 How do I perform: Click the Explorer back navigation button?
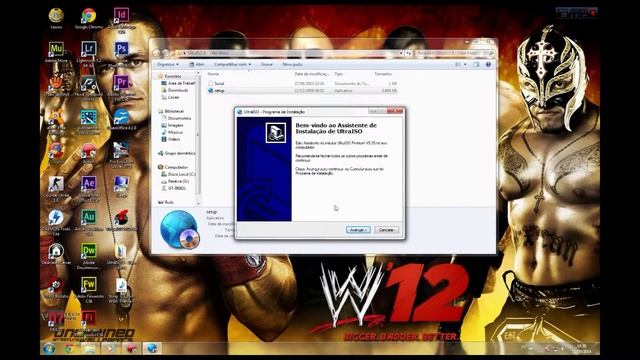pos(157,53)
